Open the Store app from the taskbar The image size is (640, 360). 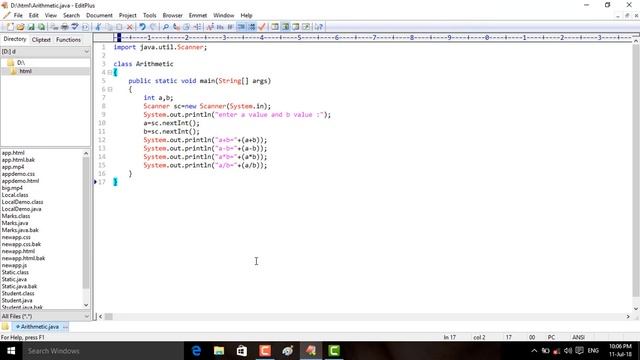(x=242, y=351)
